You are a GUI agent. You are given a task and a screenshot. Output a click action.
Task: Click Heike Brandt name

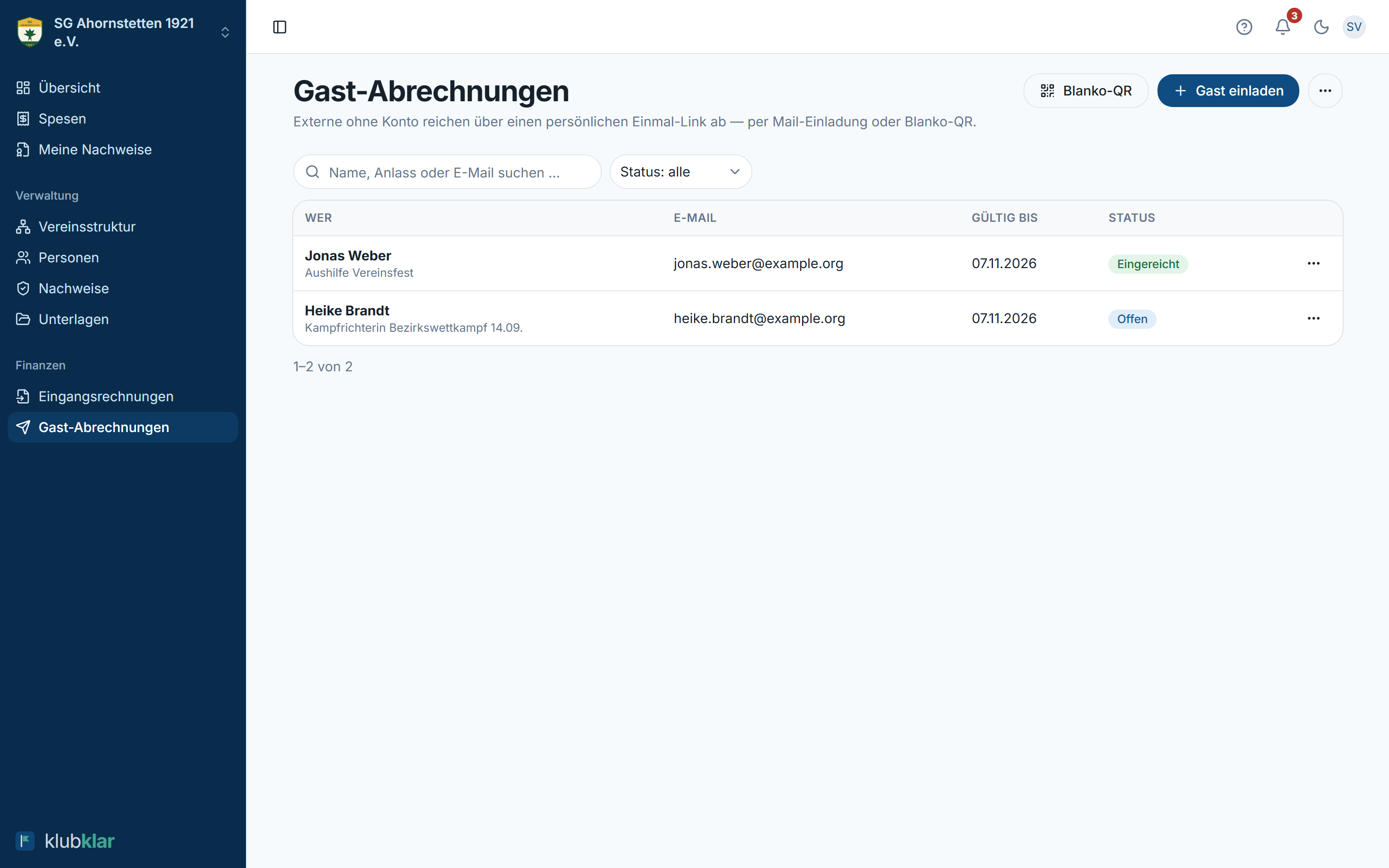click(347, 311)
